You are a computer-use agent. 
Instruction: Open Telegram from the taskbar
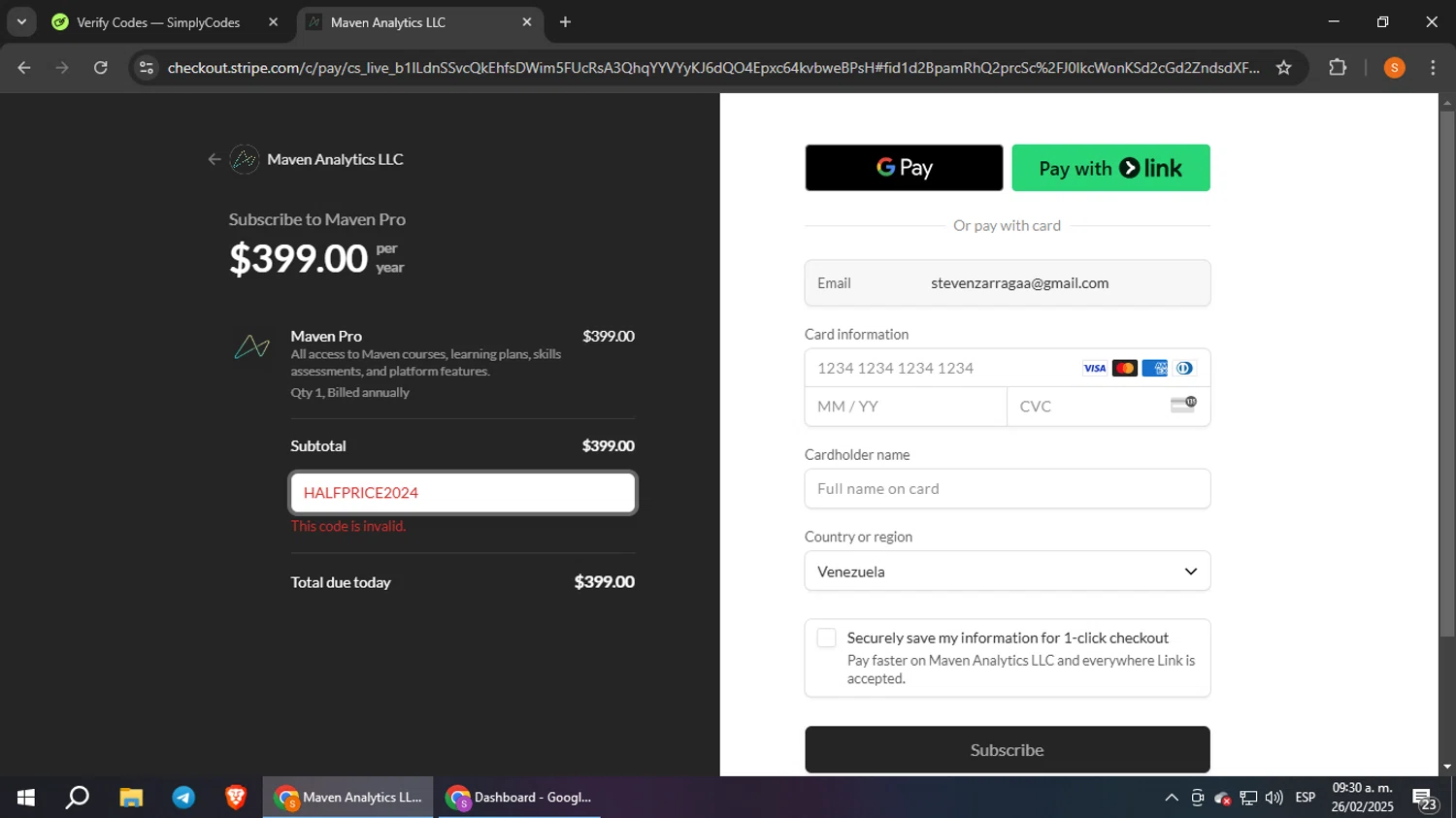(183, 798)
